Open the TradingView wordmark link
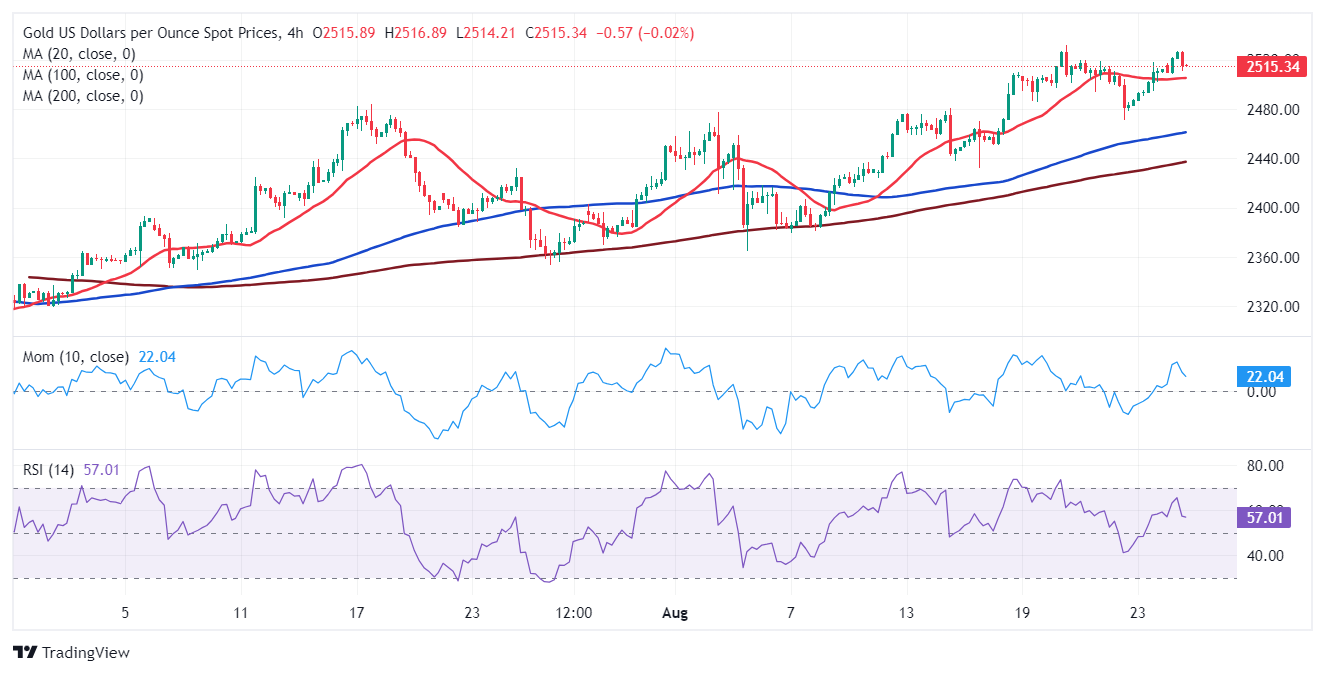The height and width of the screenshot is (674, 1325). (84, 652)
